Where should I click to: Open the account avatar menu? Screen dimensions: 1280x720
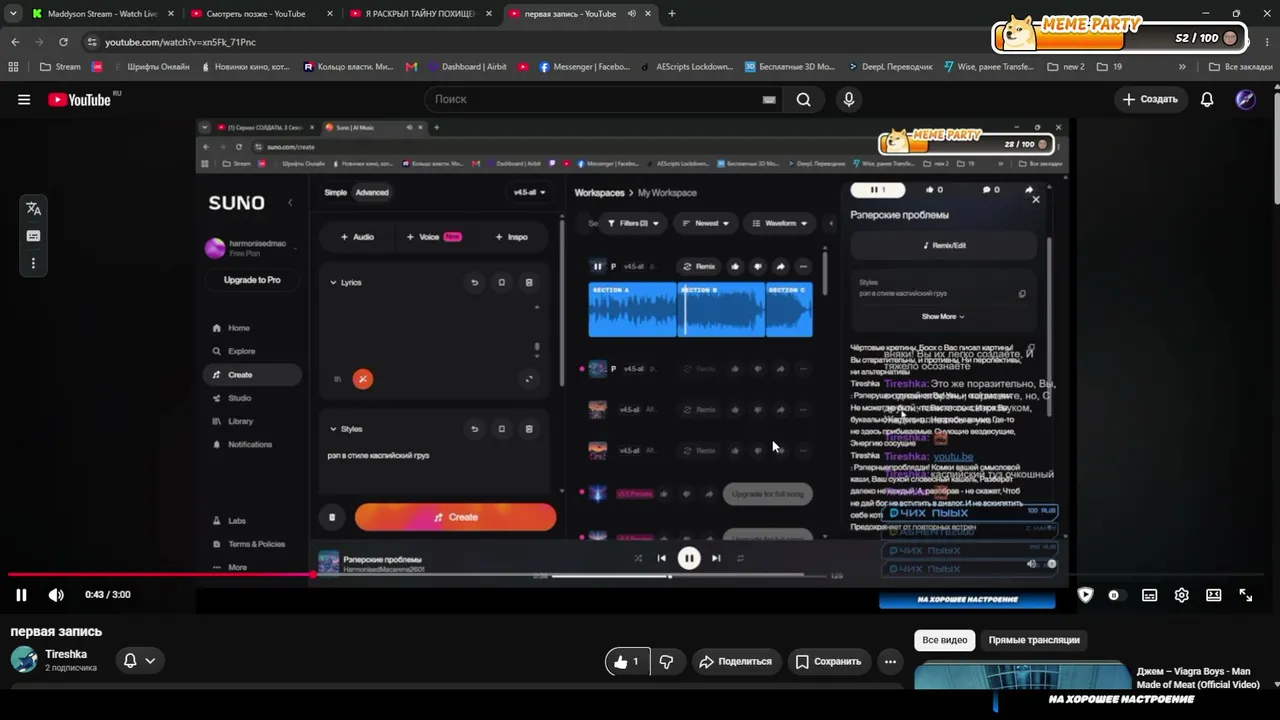(x=1246, y=99)
